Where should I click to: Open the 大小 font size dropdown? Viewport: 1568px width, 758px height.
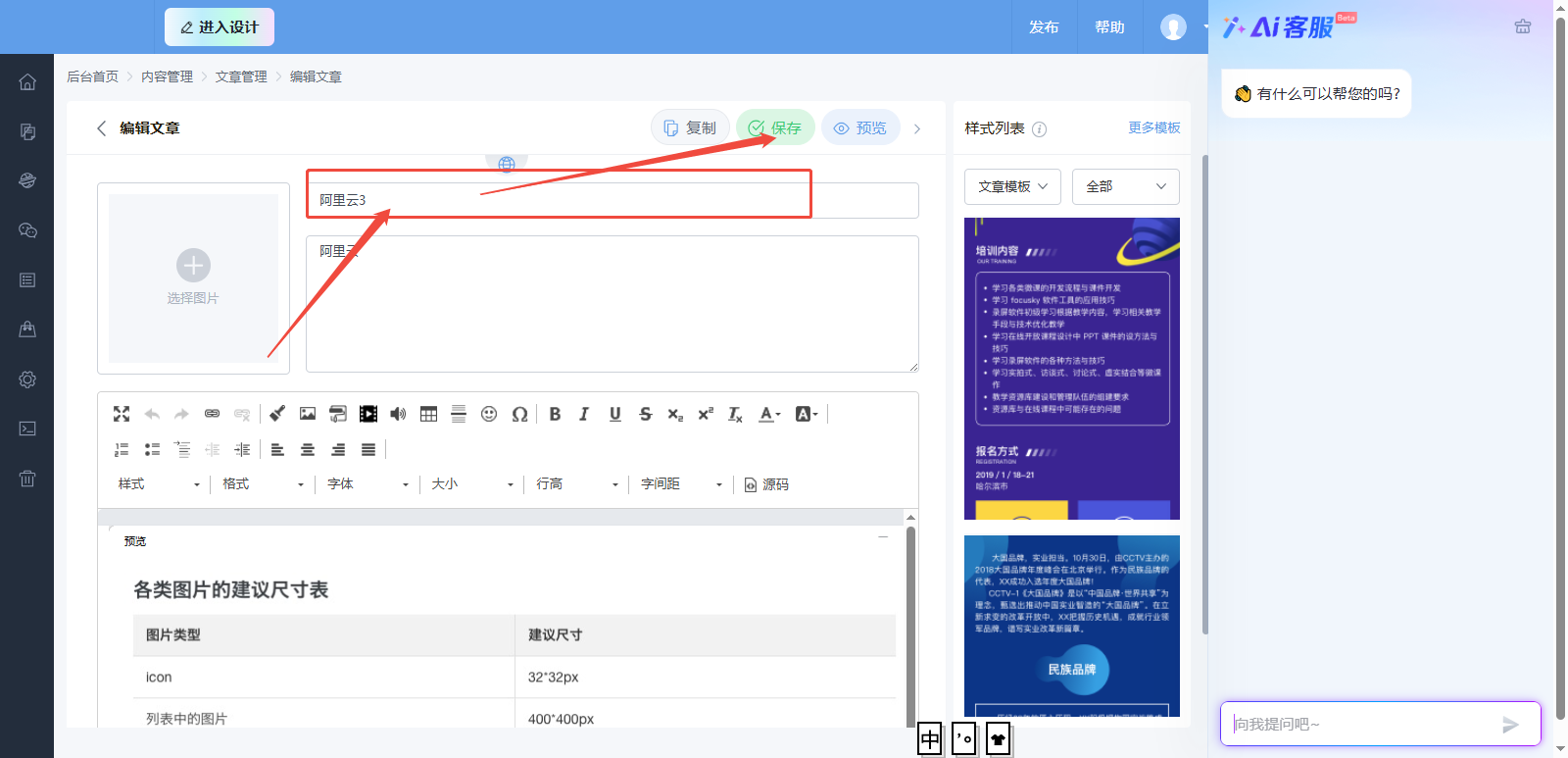click(x=472, y=484)
